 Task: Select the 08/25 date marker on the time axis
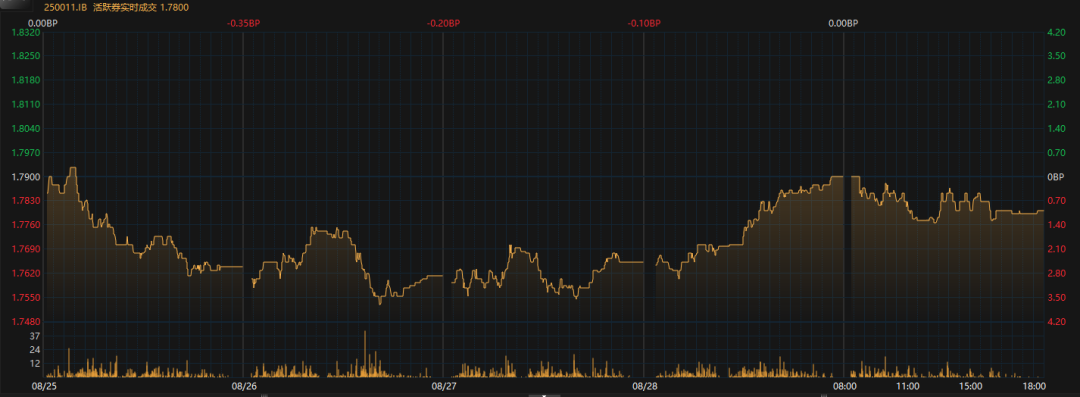[x=43, y=386]
